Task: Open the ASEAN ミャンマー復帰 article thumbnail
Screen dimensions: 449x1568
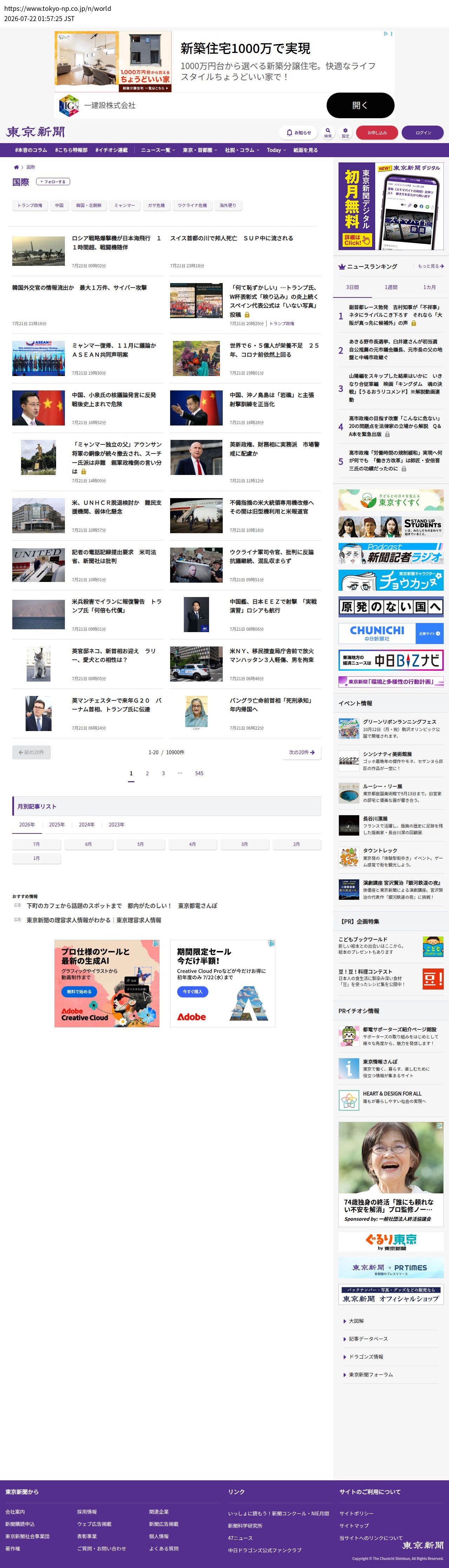Action: point(38,358)
